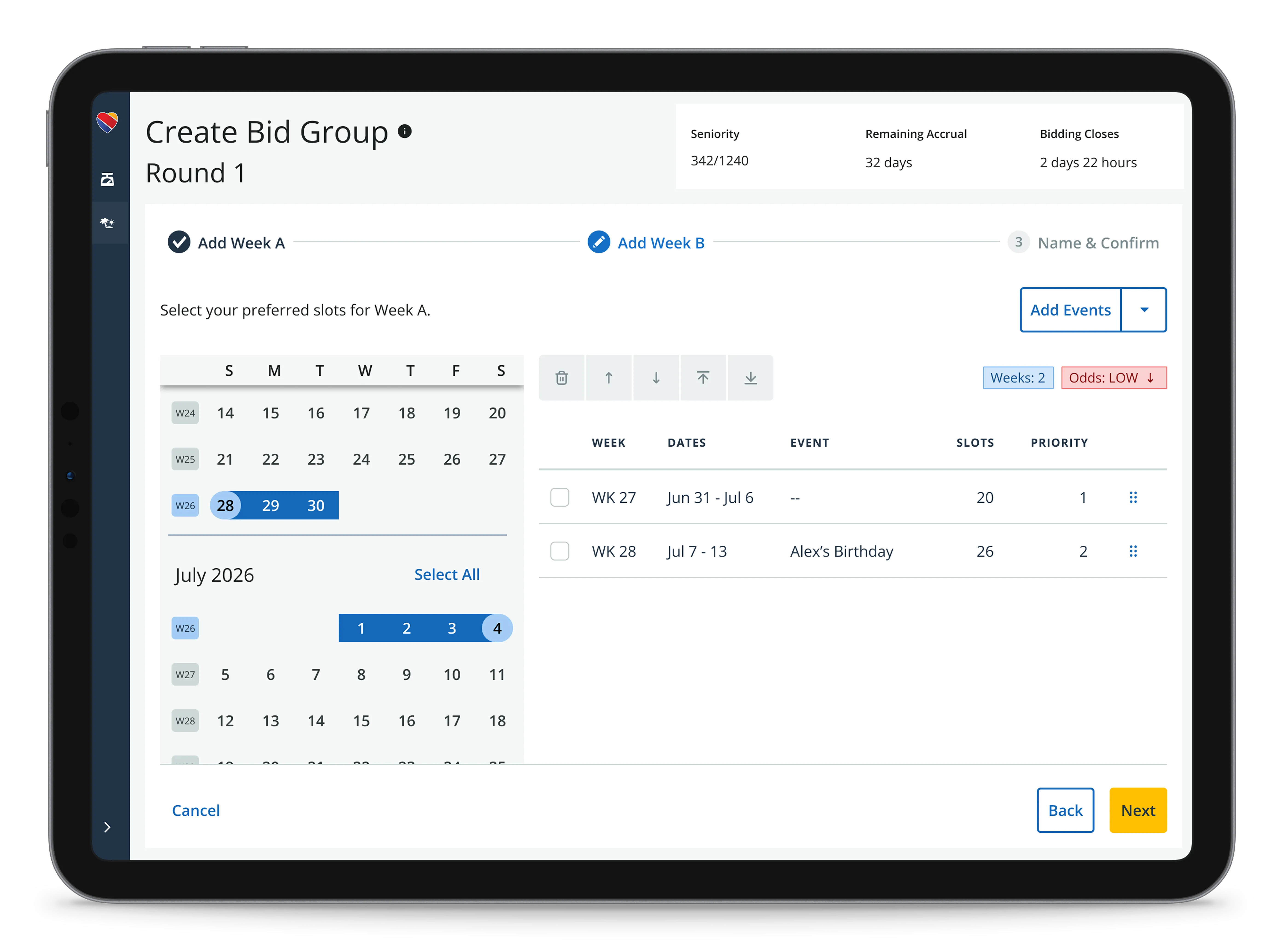1284x952 pixels.
Task: Click the July 2026 month heading
Action: click(x=214, y=575)
